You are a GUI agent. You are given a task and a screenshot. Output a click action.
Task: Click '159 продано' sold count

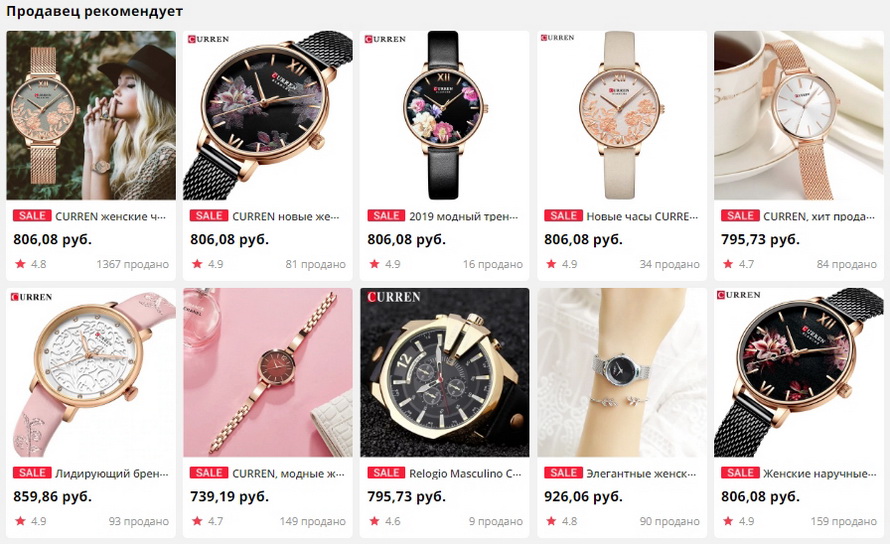(843, 521)
